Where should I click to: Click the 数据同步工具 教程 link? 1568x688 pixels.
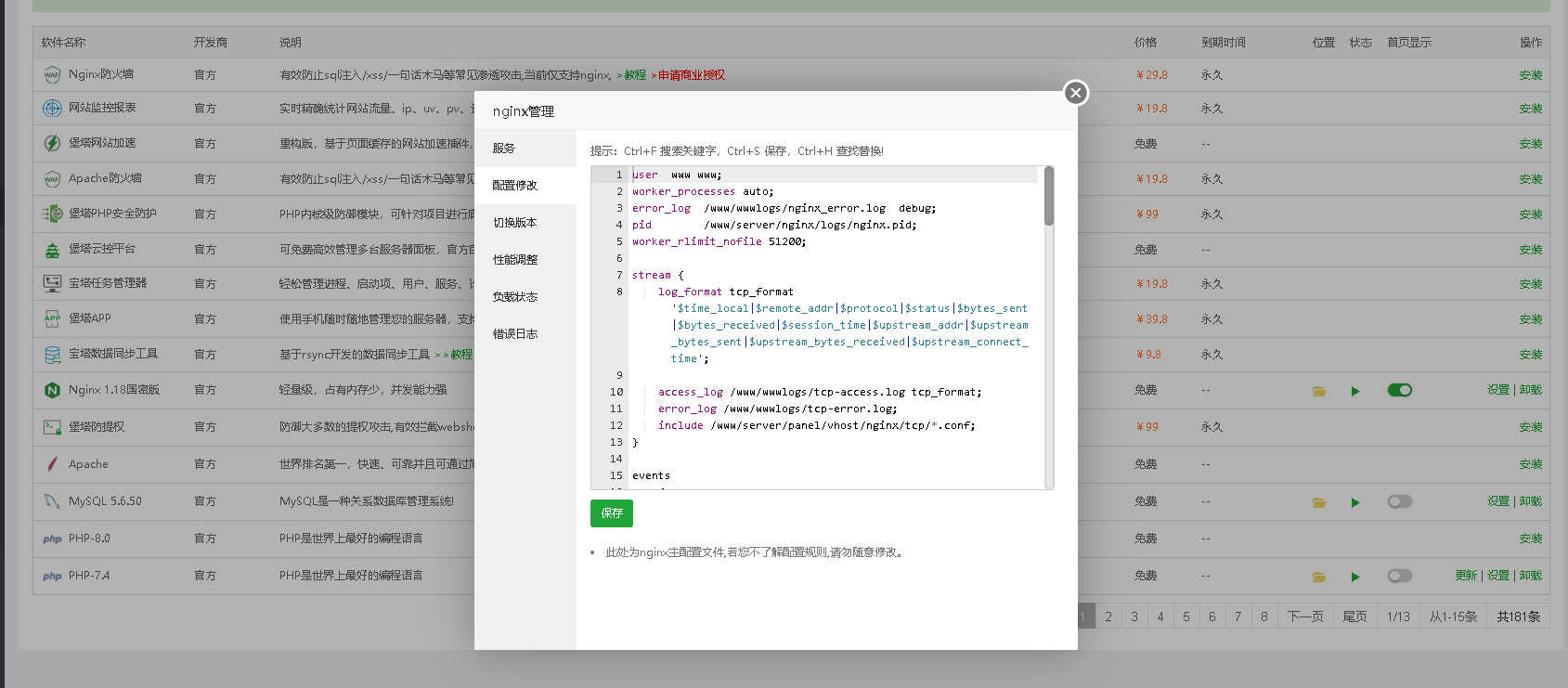pyautogui.click(x=461, y=355)
